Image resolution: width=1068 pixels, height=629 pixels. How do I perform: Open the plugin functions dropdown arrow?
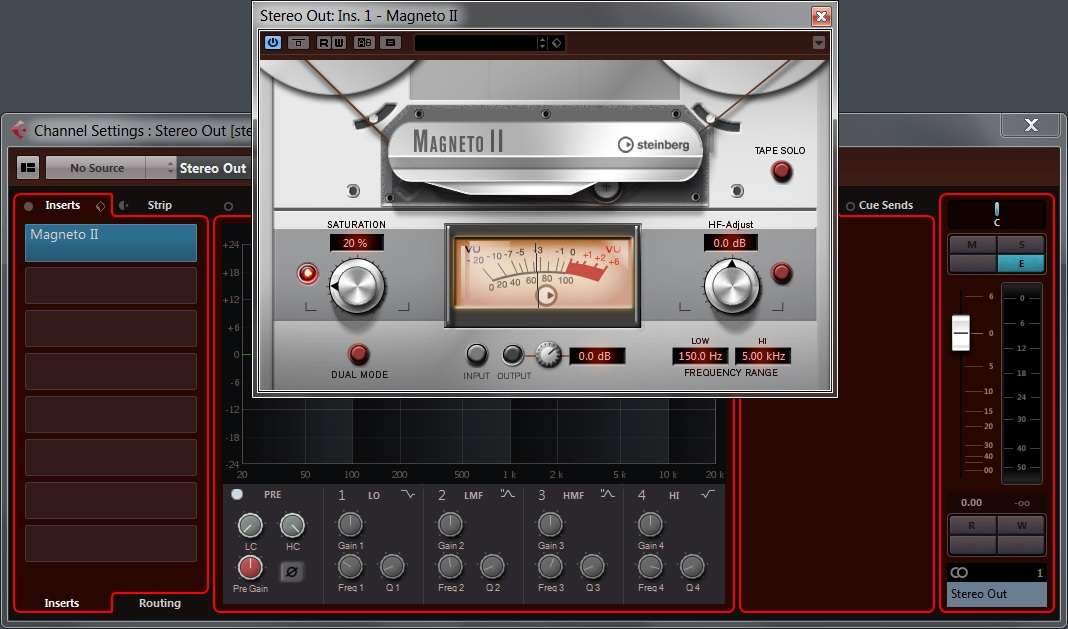(x=819, y=43)
